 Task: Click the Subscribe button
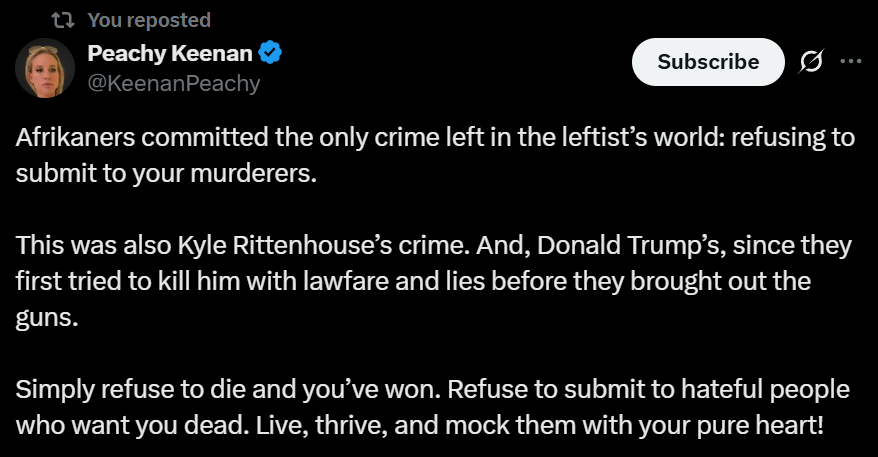(708, 62)
